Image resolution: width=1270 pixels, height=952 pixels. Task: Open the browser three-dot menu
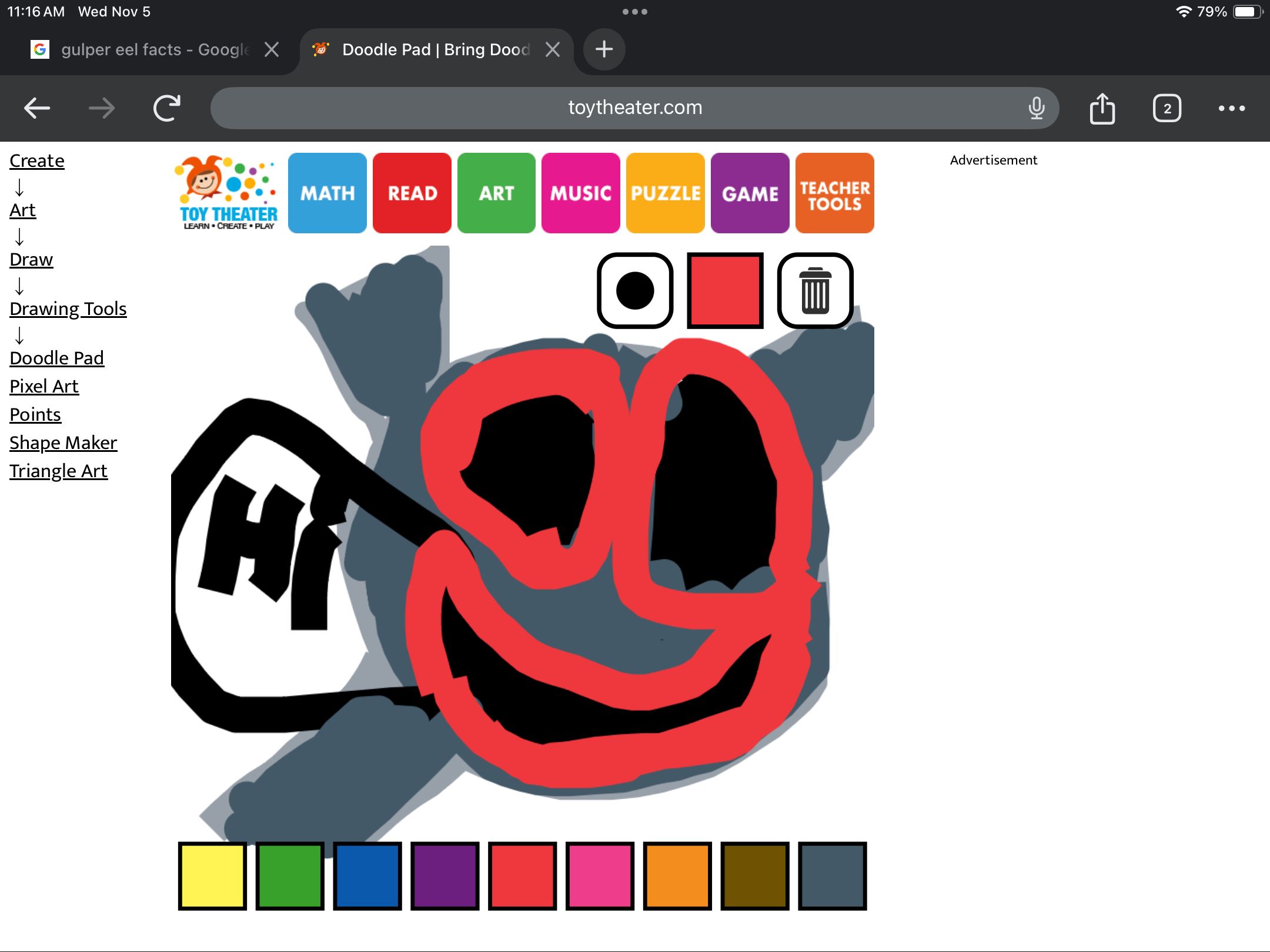pos(1231,108)
